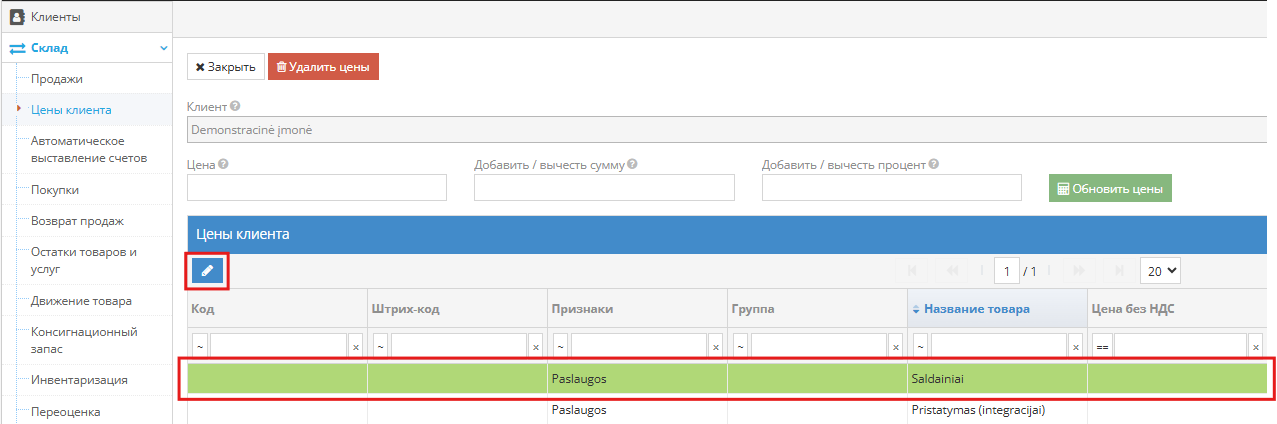This screenshot has width=1277, height=424.
Task: Click Paslaugos cell in Pristatymas row
Action: point(637,410)
